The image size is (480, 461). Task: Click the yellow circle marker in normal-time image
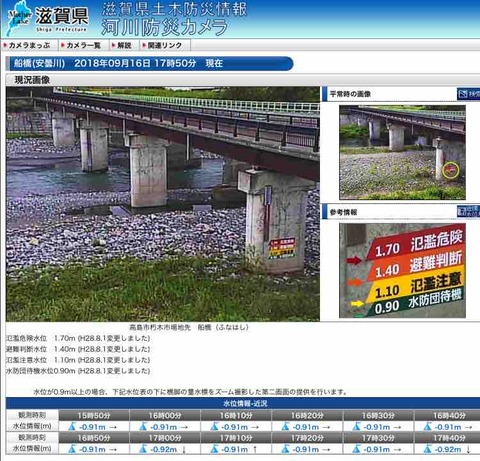[x=450, y=170]
